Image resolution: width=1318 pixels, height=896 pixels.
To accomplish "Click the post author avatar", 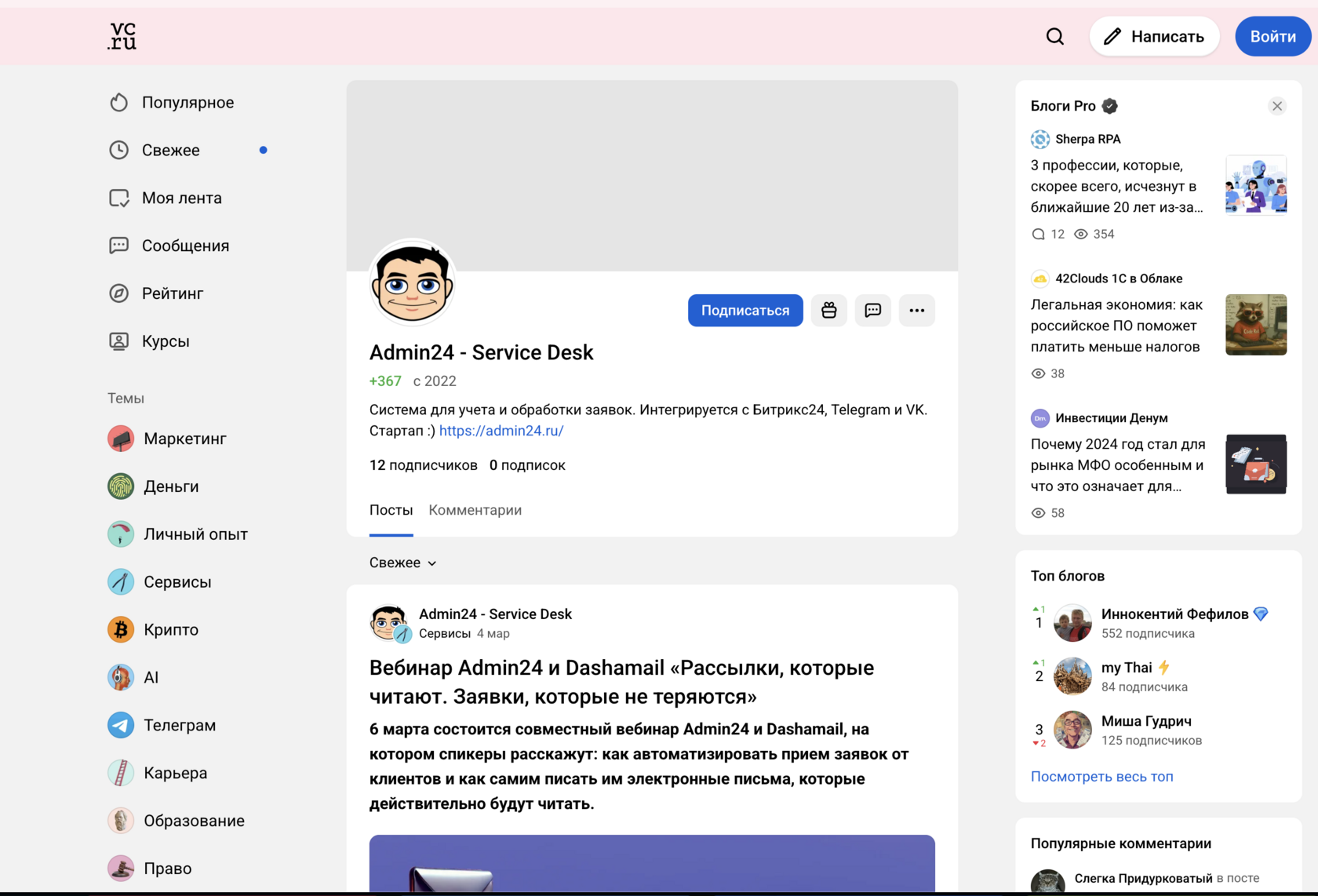I will click(x=390, y=623).
